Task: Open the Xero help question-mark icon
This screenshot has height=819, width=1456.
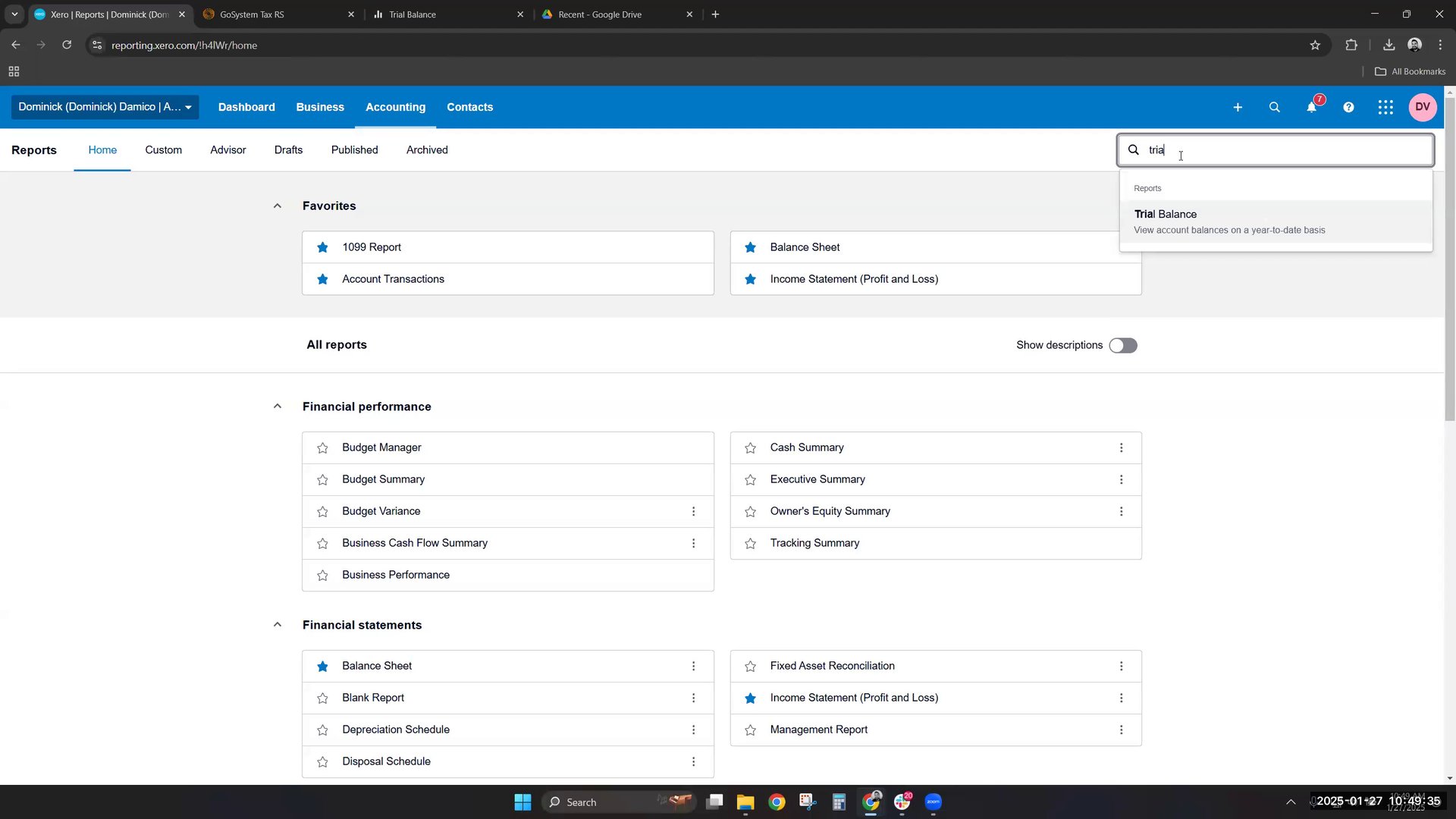Action: click(1348, 107)
